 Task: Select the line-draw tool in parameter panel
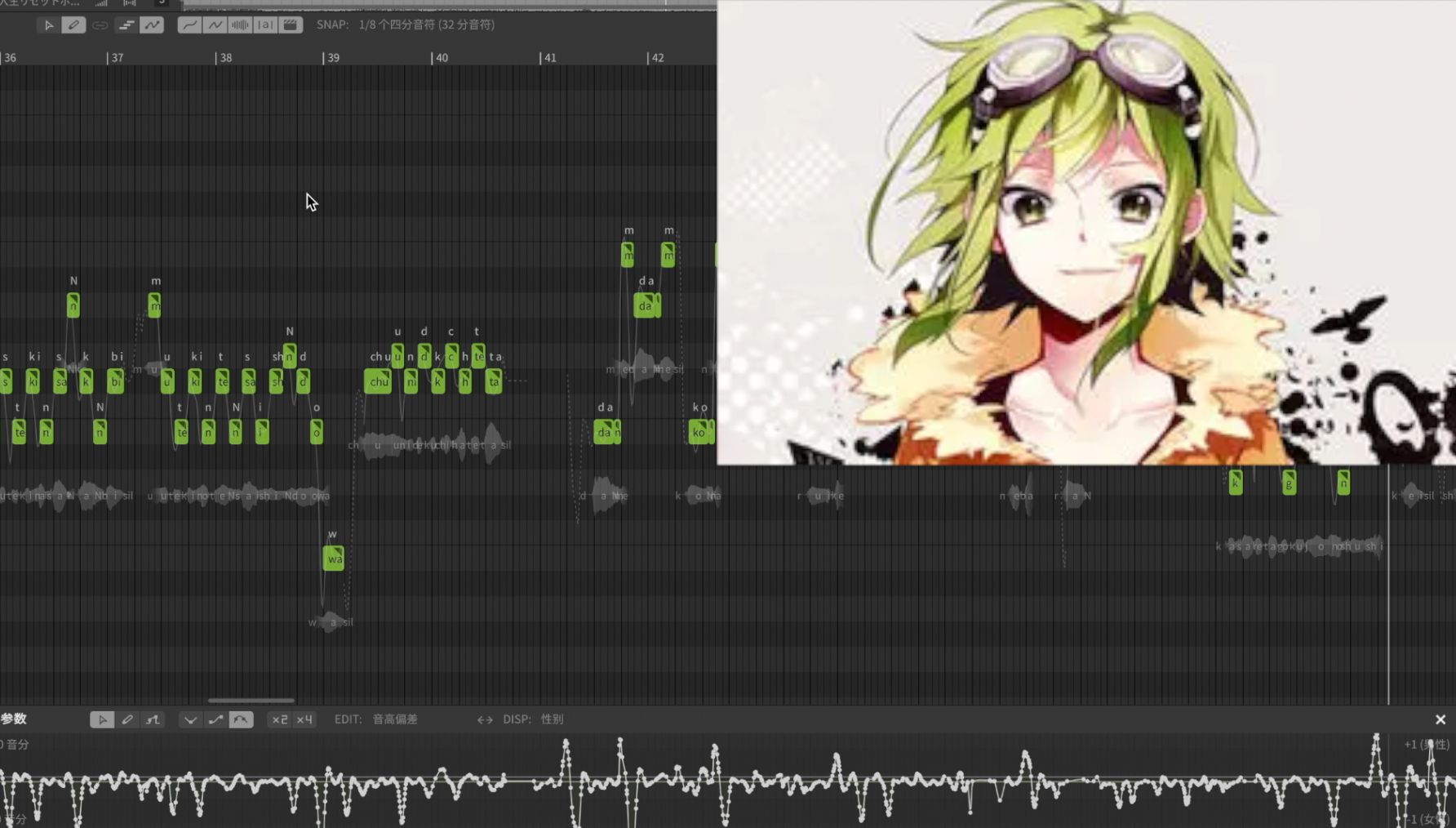pyautogui.click(x=153, y=719)
